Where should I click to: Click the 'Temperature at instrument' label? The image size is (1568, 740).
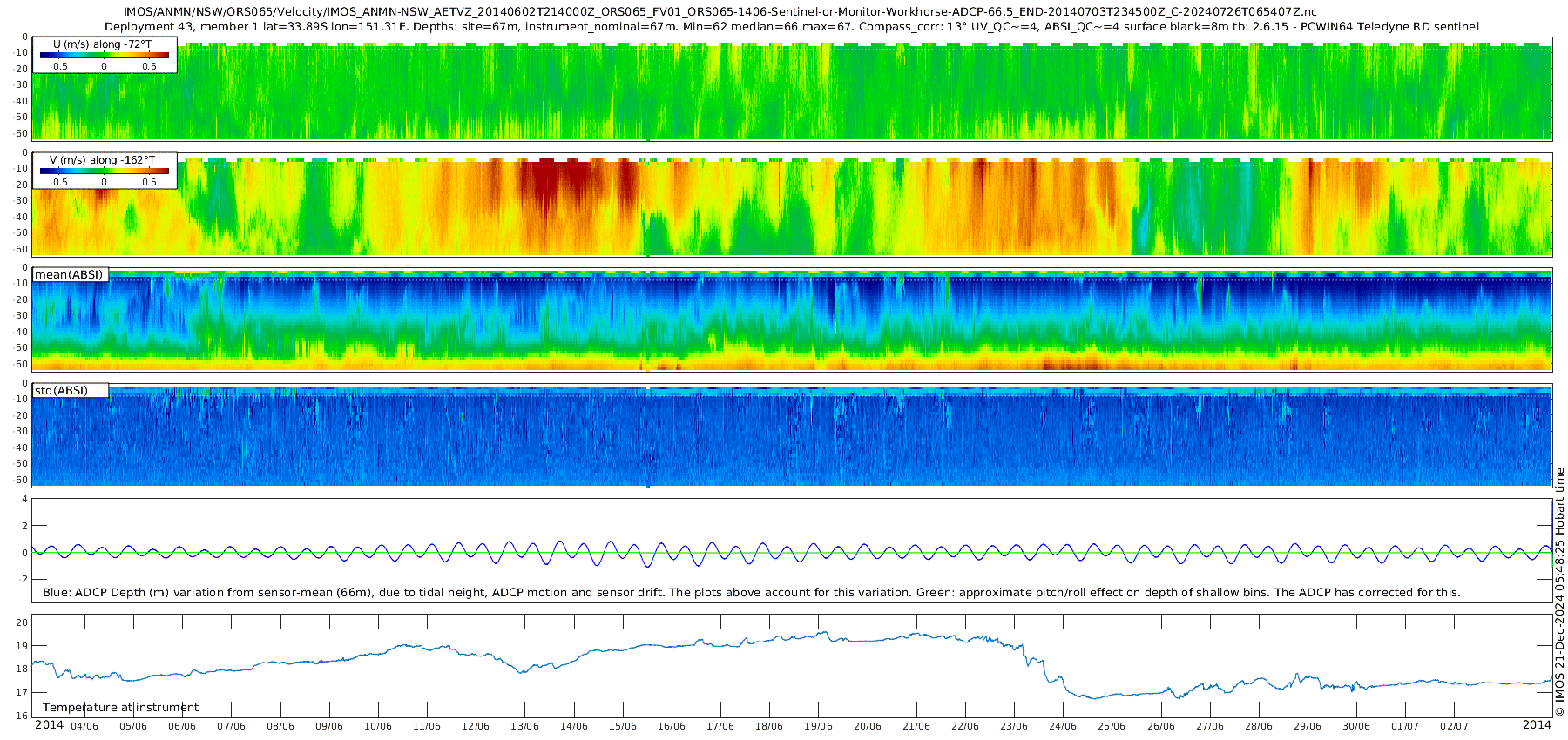tap(120, 708)
